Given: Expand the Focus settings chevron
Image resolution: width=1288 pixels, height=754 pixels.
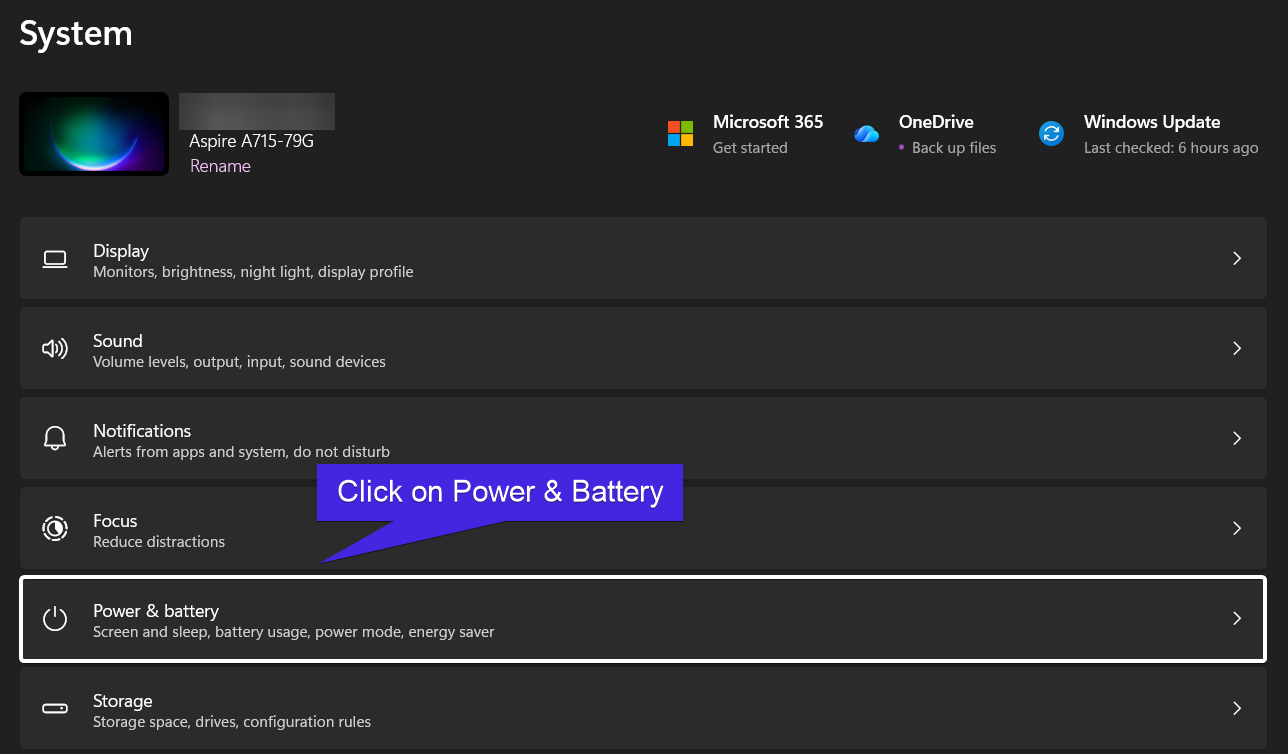Looking at the screenshot, I should coord(1236,528).
